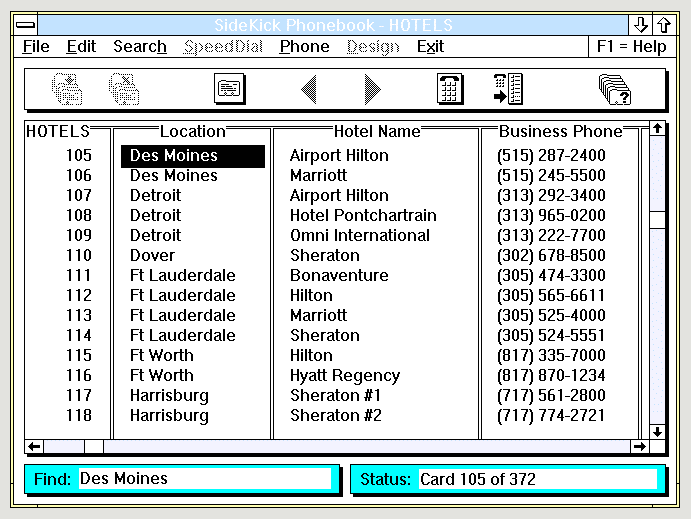Select Ft Worth in row 115
This screenshot has width=691, height=519.
point(162,356)
